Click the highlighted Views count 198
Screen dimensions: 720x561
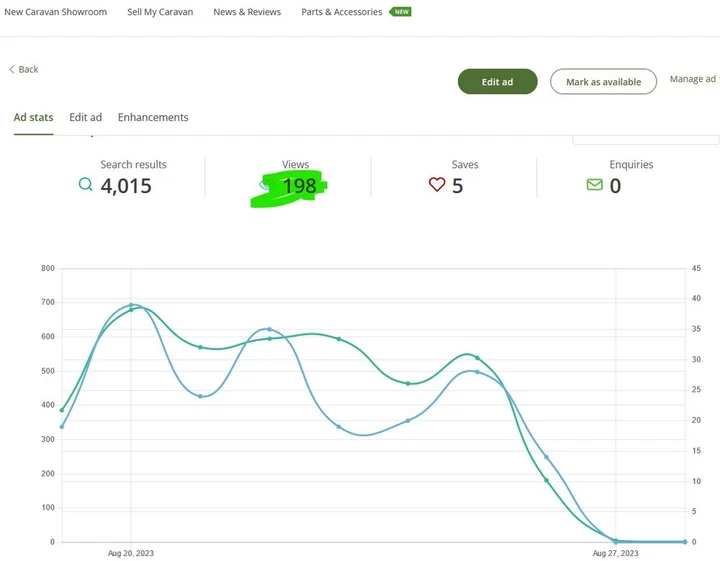tap(298, 186)
